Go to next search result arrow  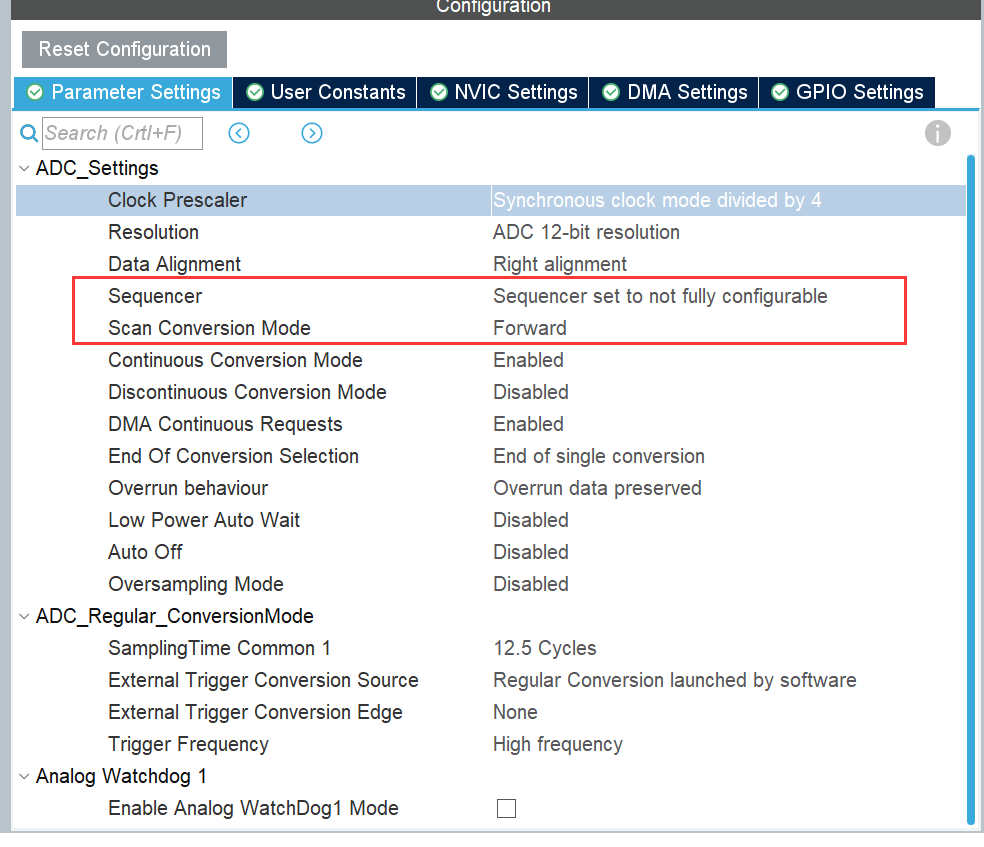[x=312, y=133]
